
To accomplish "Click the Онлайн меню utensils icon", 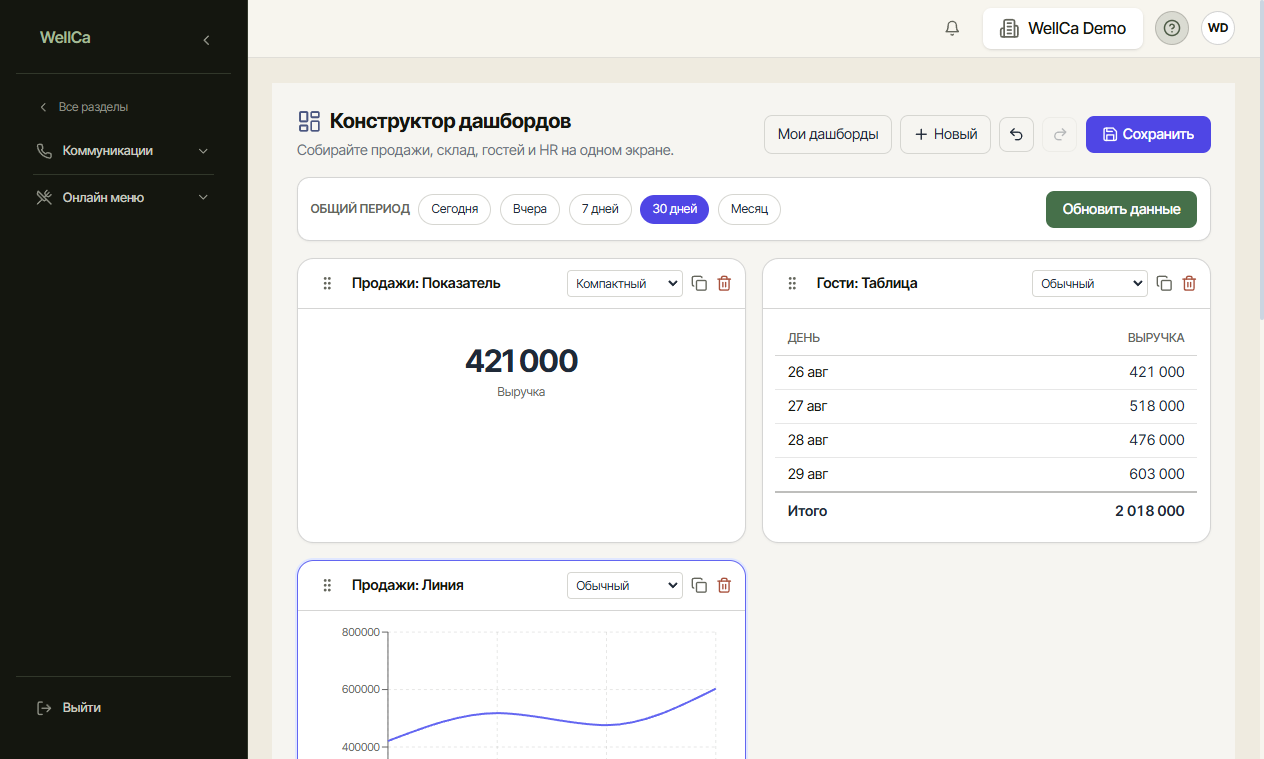I will 44,198.
